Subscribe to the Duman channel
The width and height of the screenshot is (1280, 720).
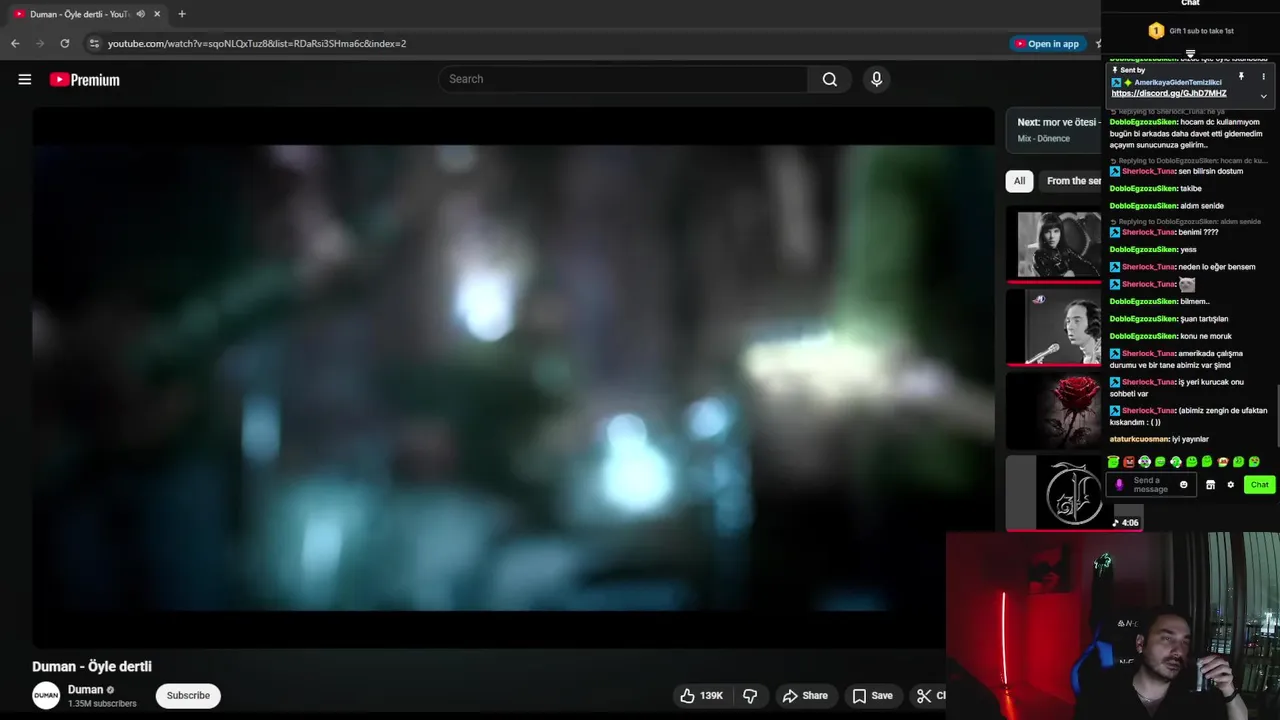(188, 695)
